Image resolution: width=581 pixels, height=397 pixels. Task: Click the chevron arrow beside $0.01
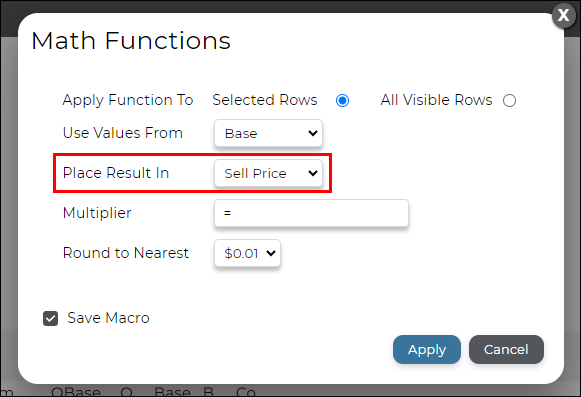pos(271,253)
